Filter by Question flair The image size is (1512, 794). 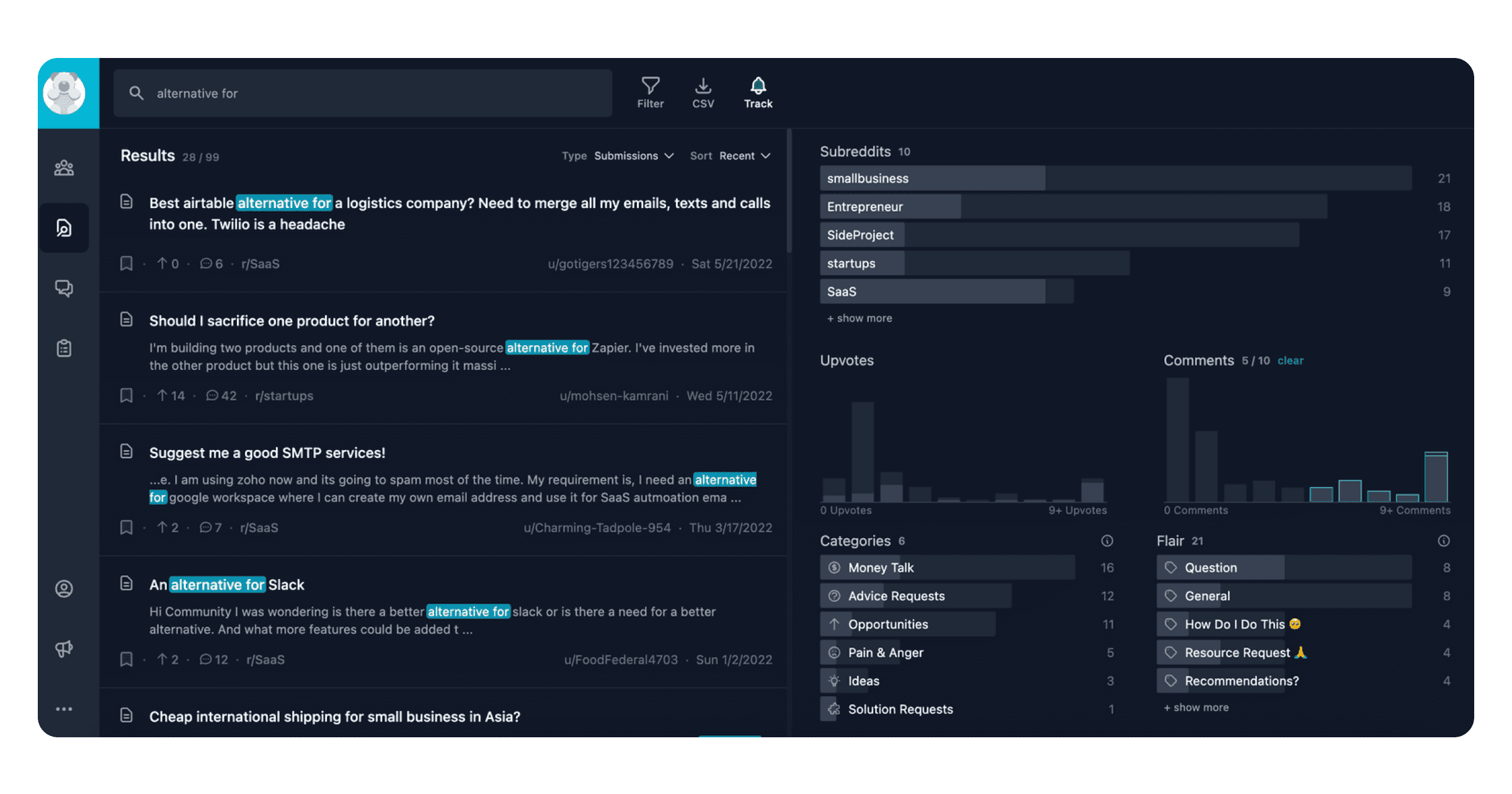point(1284,568)
